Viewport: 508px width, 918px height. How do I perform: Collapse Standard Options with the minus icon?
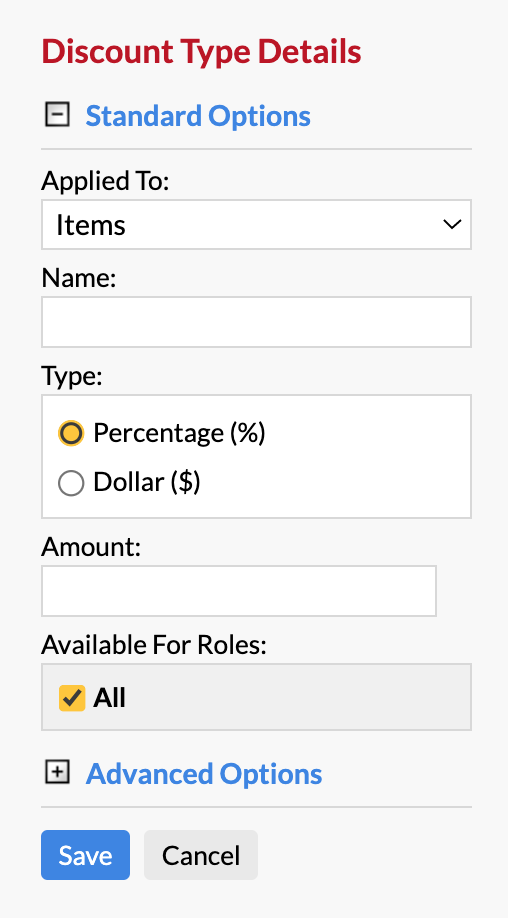tap(57, 114)
